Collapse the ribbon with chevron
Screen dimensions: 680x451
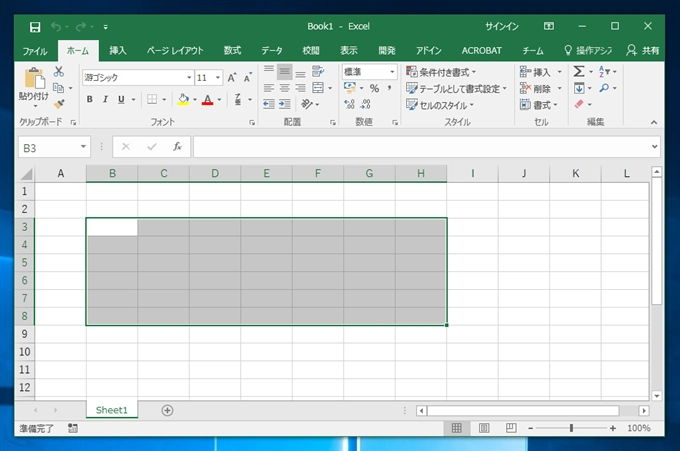point(654,123)
